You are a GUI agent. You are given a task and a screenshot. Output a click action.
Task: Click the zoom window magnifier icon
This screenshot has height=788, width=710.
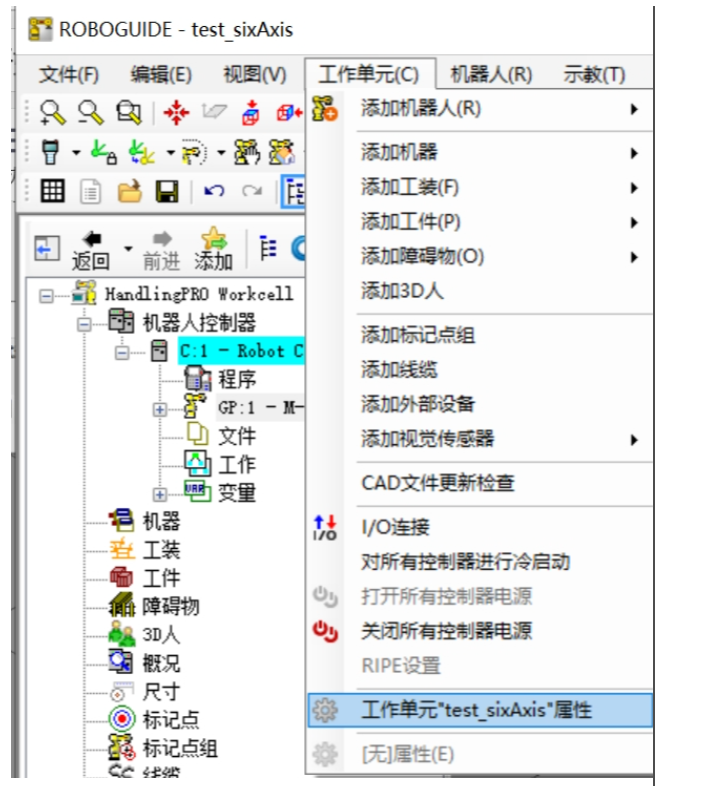click(x=129, y=112)
